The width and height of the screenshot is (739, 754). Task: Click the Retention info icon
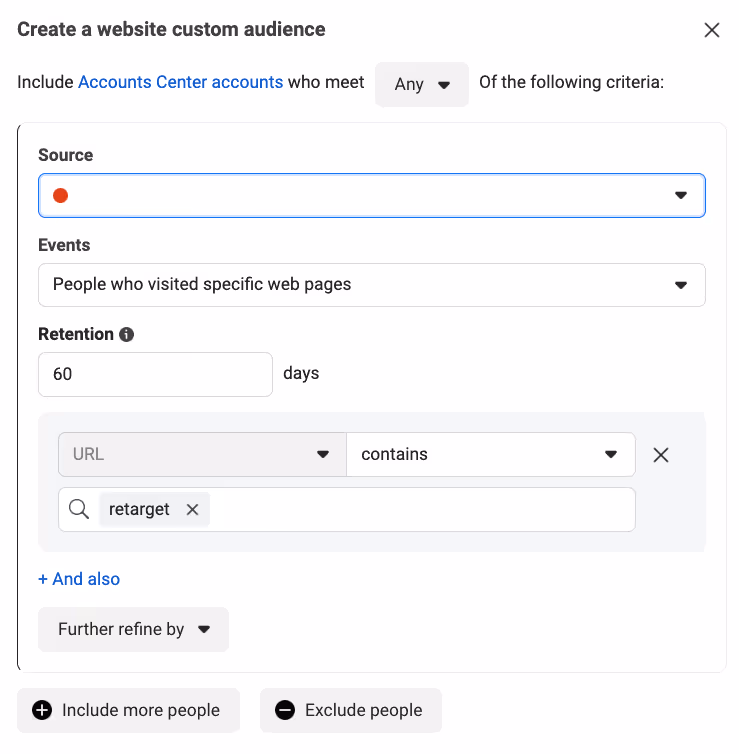pos(126,334)
